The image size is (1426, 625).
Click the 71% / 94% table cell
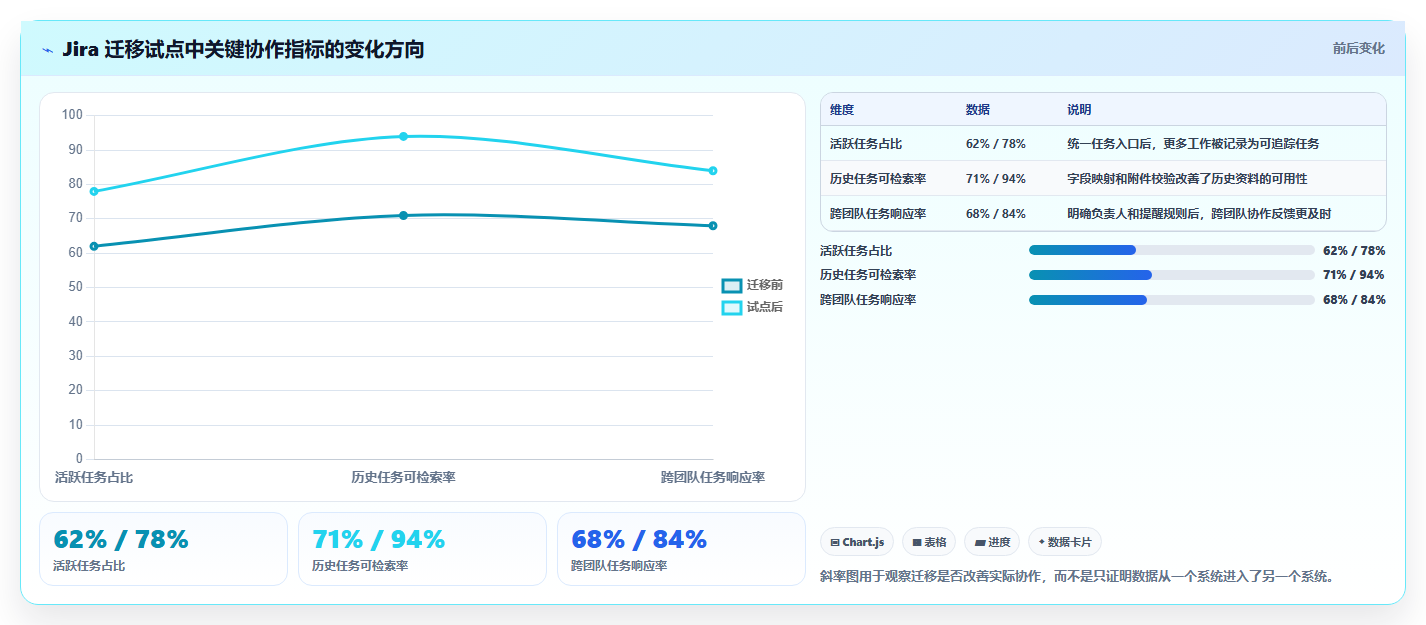click(996, 179)
